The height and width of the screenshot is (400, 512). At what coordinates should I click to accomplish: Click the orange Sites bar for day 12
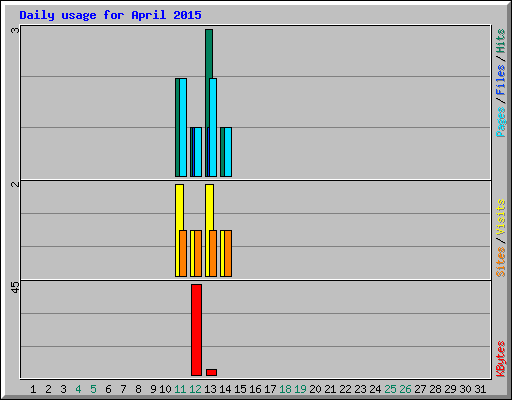[x=198, y=253]
